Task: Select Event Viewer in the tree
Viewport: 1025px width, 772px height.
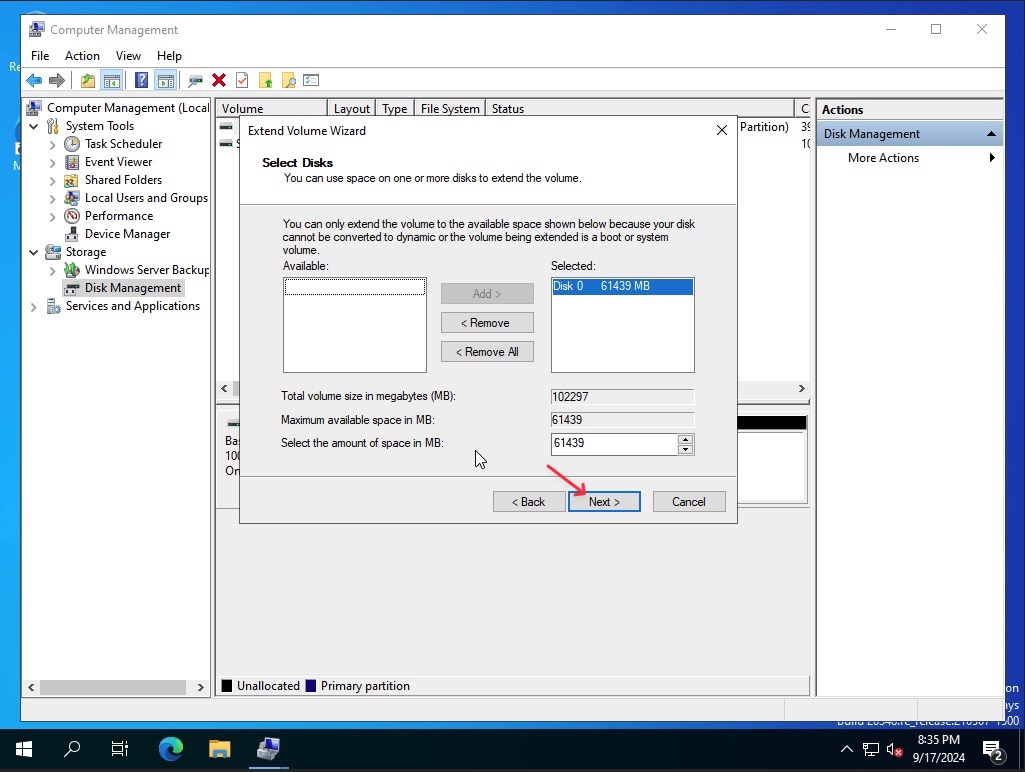Action: click(118, 162)
